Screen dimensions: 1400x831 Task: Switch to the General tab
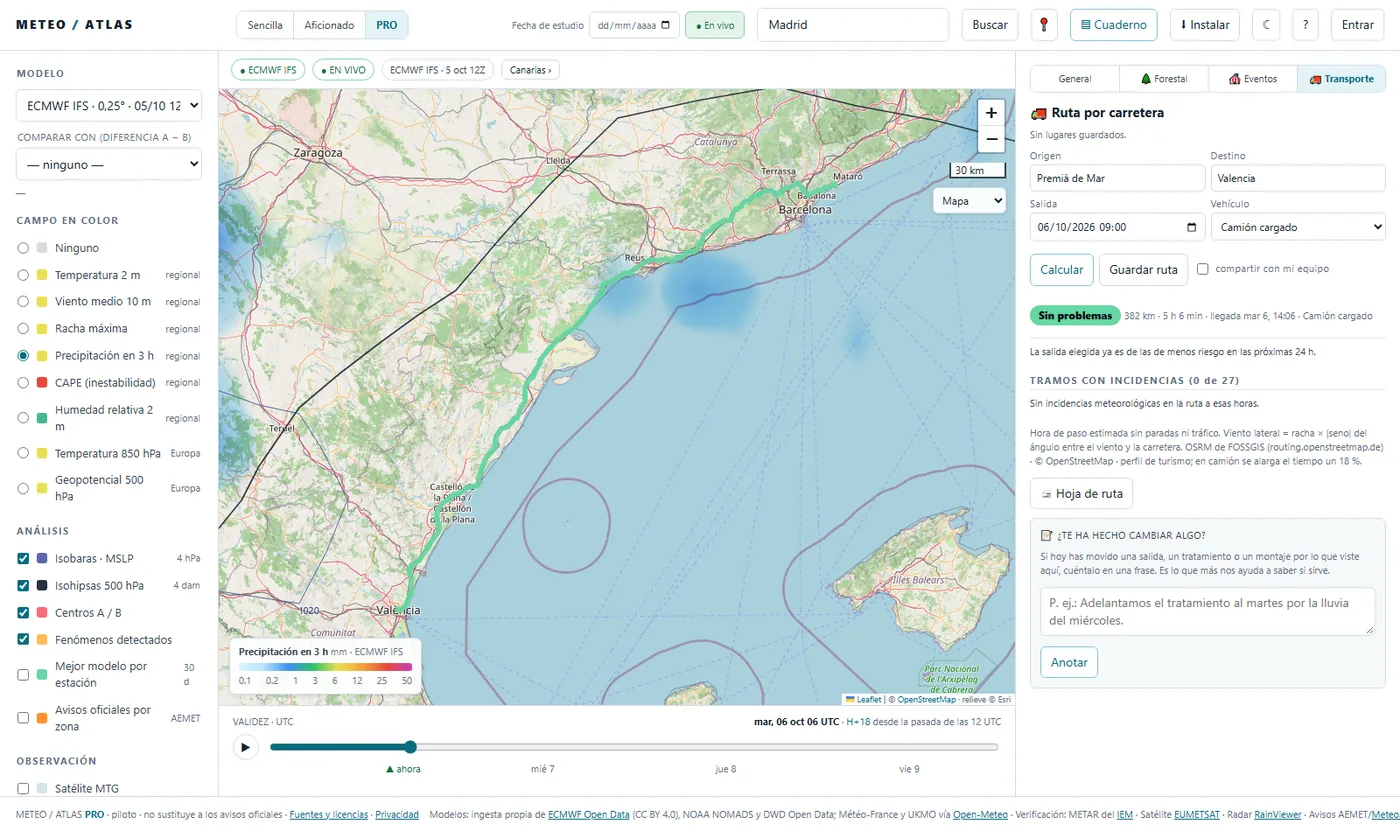pos(1075,79)
